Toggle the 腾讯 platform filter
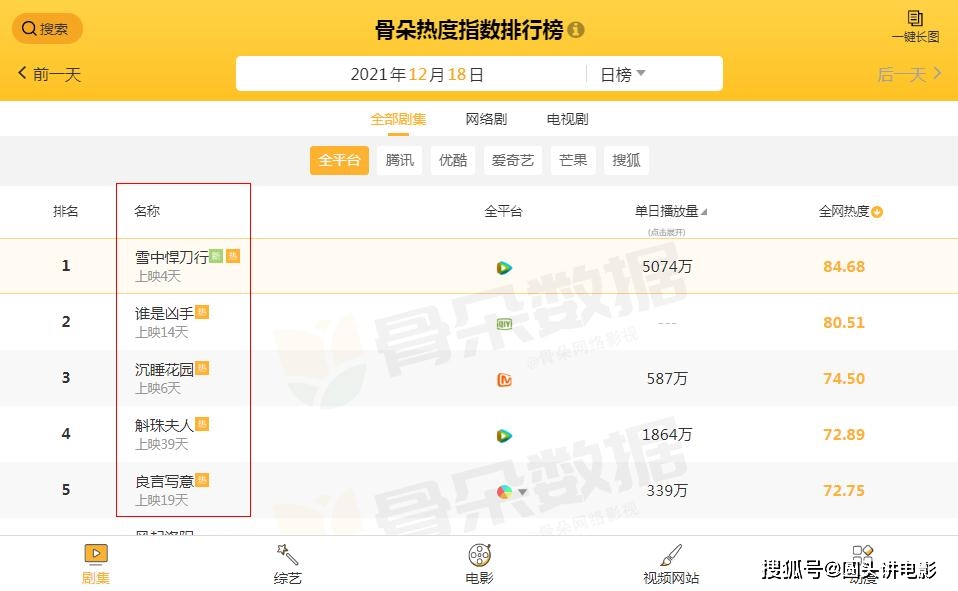This screenshot has height=591, width=958. coord(399,160)
